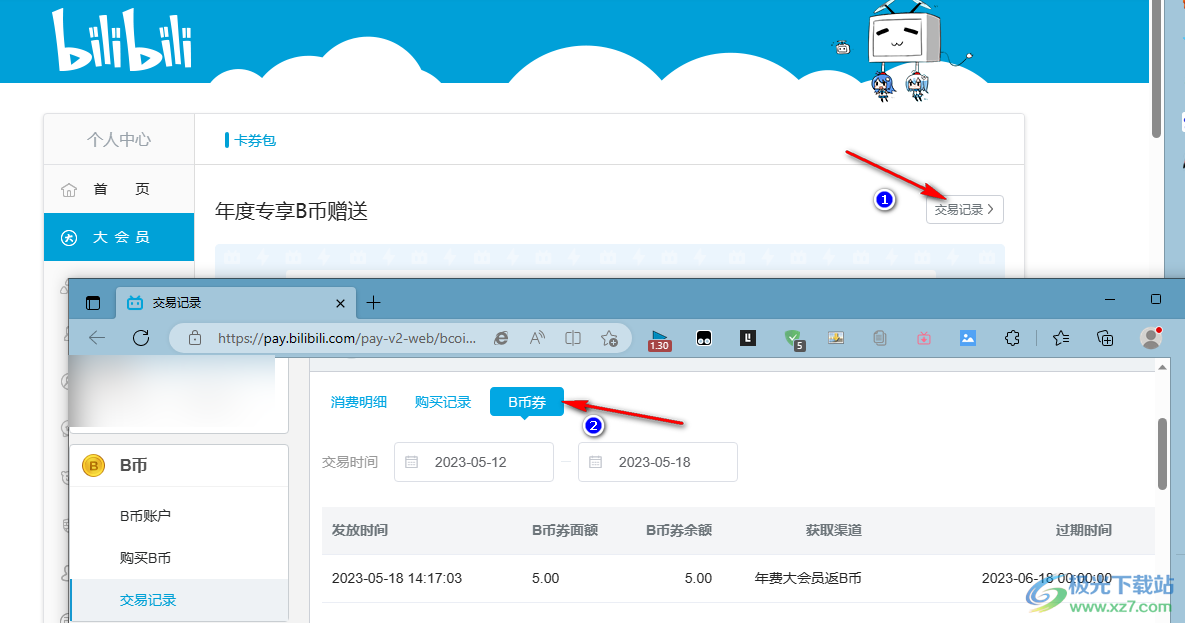
Task: Click the address bar URL pay.bilibili.com
Action: 347,338
